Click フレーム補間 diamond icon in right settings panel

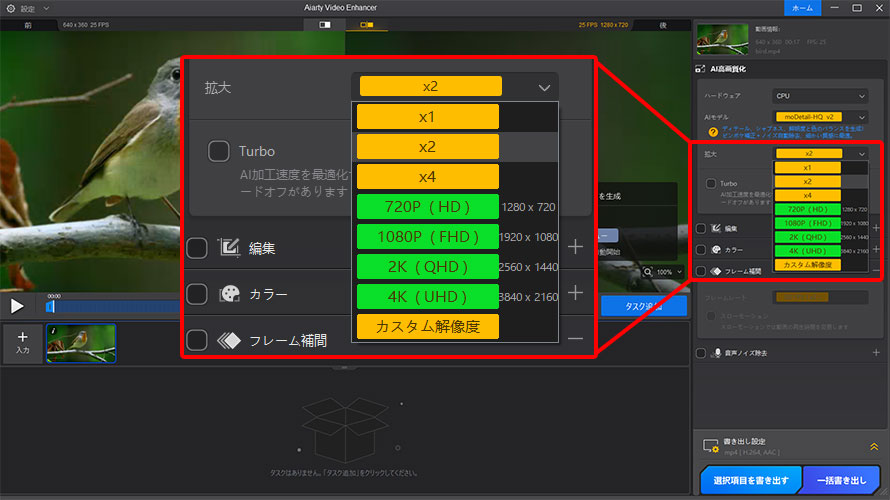tap(716, 271)
